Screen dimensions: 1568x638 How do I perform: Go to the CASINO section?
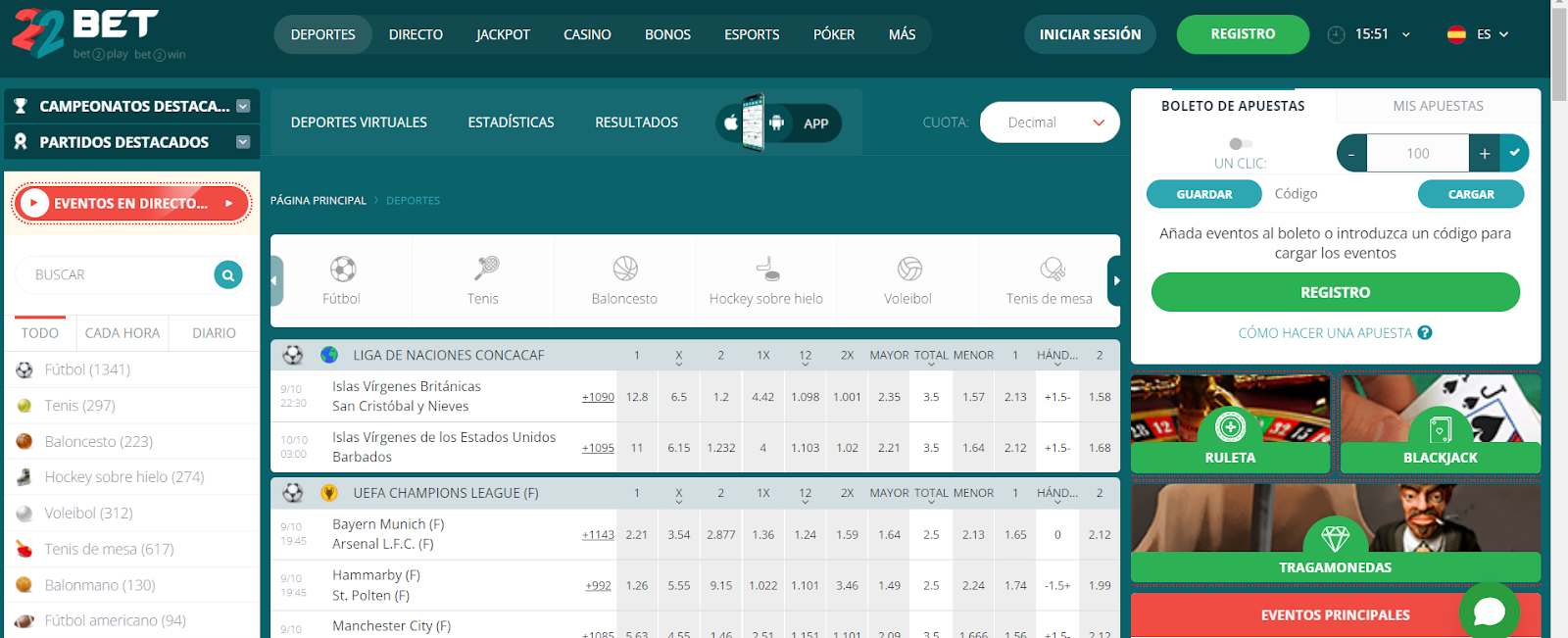pyautogui.click(x=587, y=34)
